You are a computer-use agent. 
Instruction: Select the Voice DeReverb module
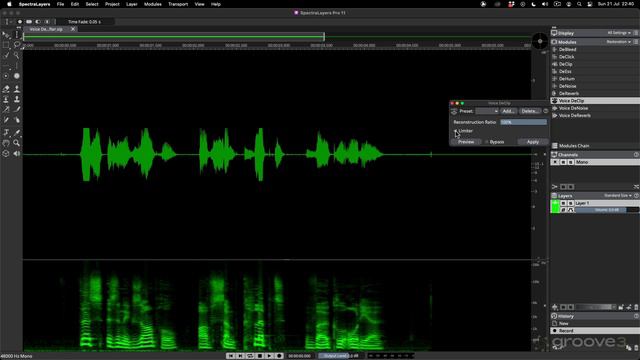575,116
